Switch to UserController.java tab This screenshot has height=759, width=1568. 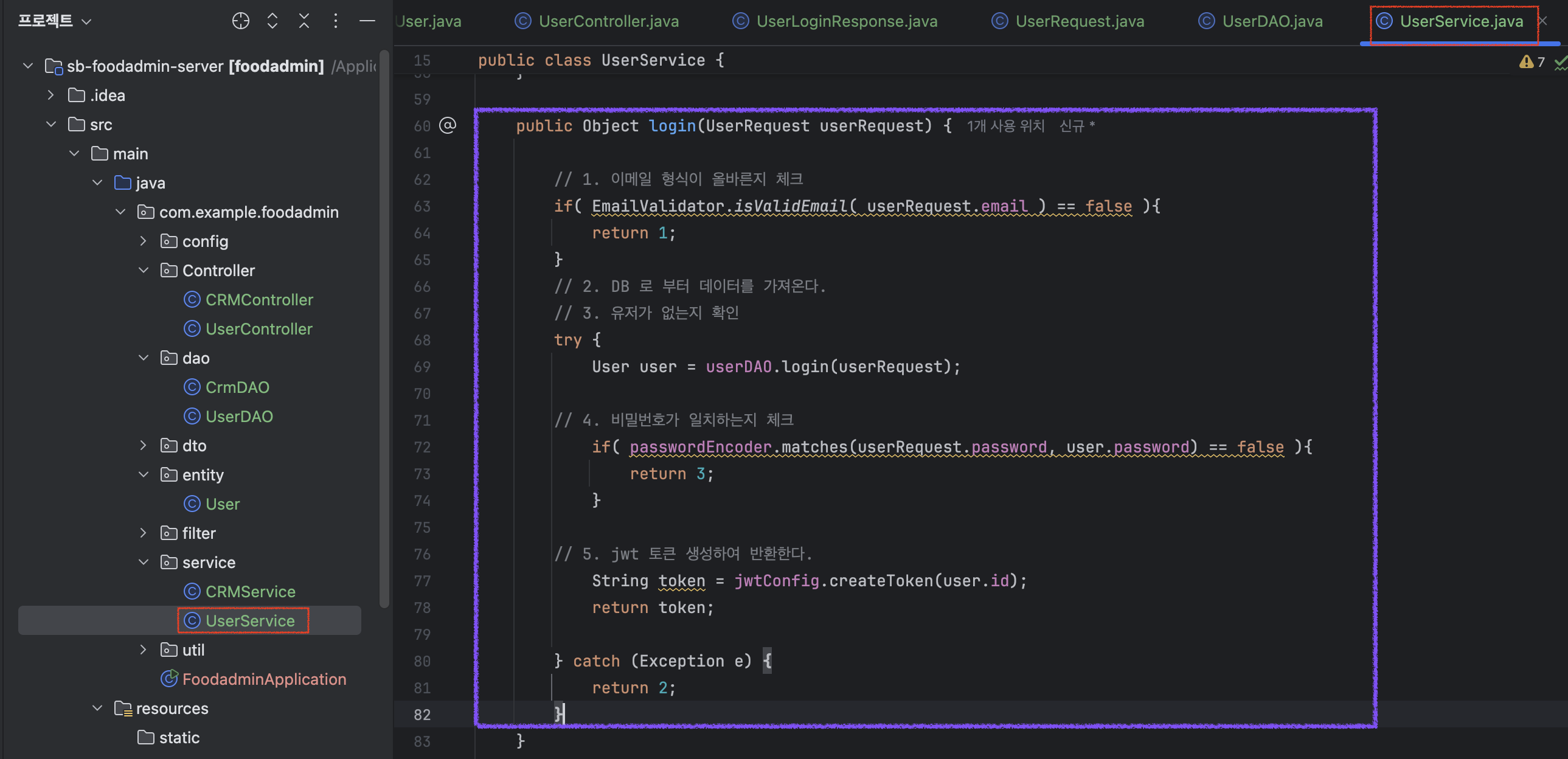click(597, 21)
